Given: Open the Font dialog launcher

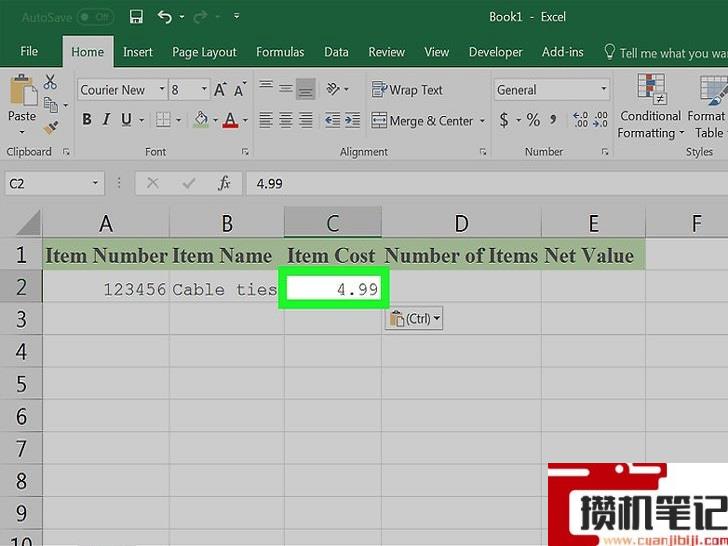Looking at the screenshot, I should 245,152.
